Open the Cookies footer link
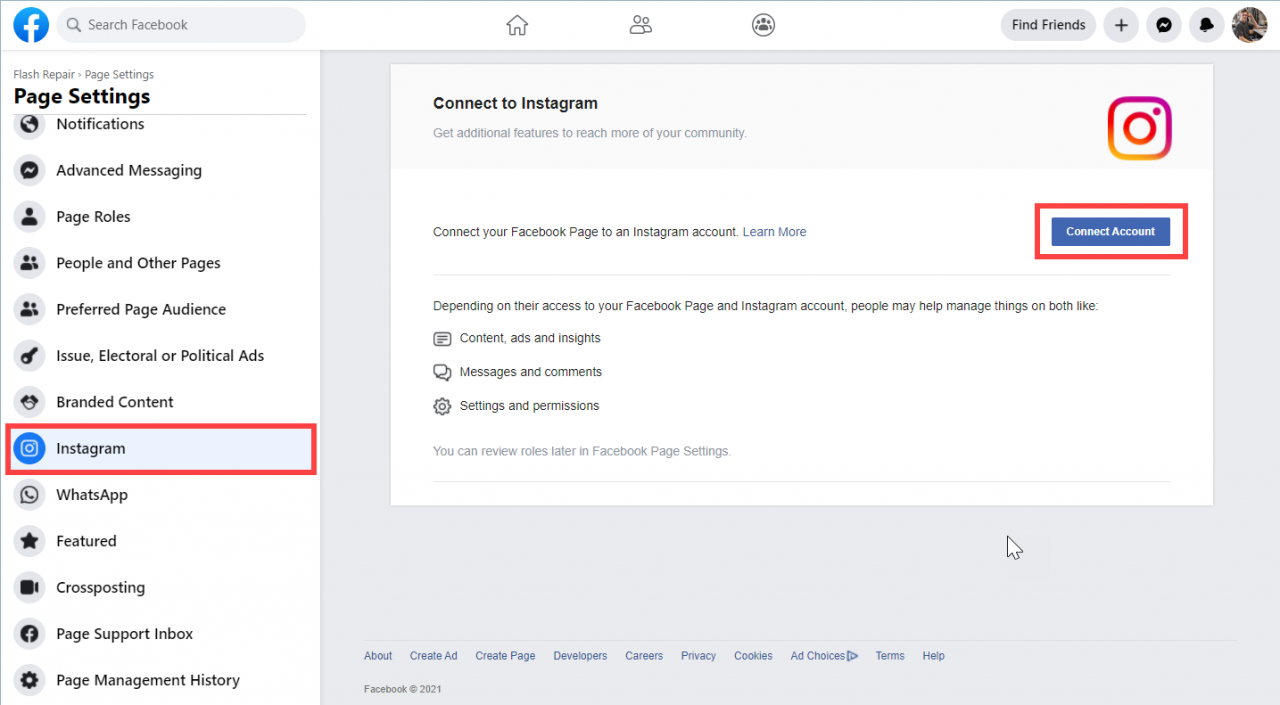 click(753, 656)
